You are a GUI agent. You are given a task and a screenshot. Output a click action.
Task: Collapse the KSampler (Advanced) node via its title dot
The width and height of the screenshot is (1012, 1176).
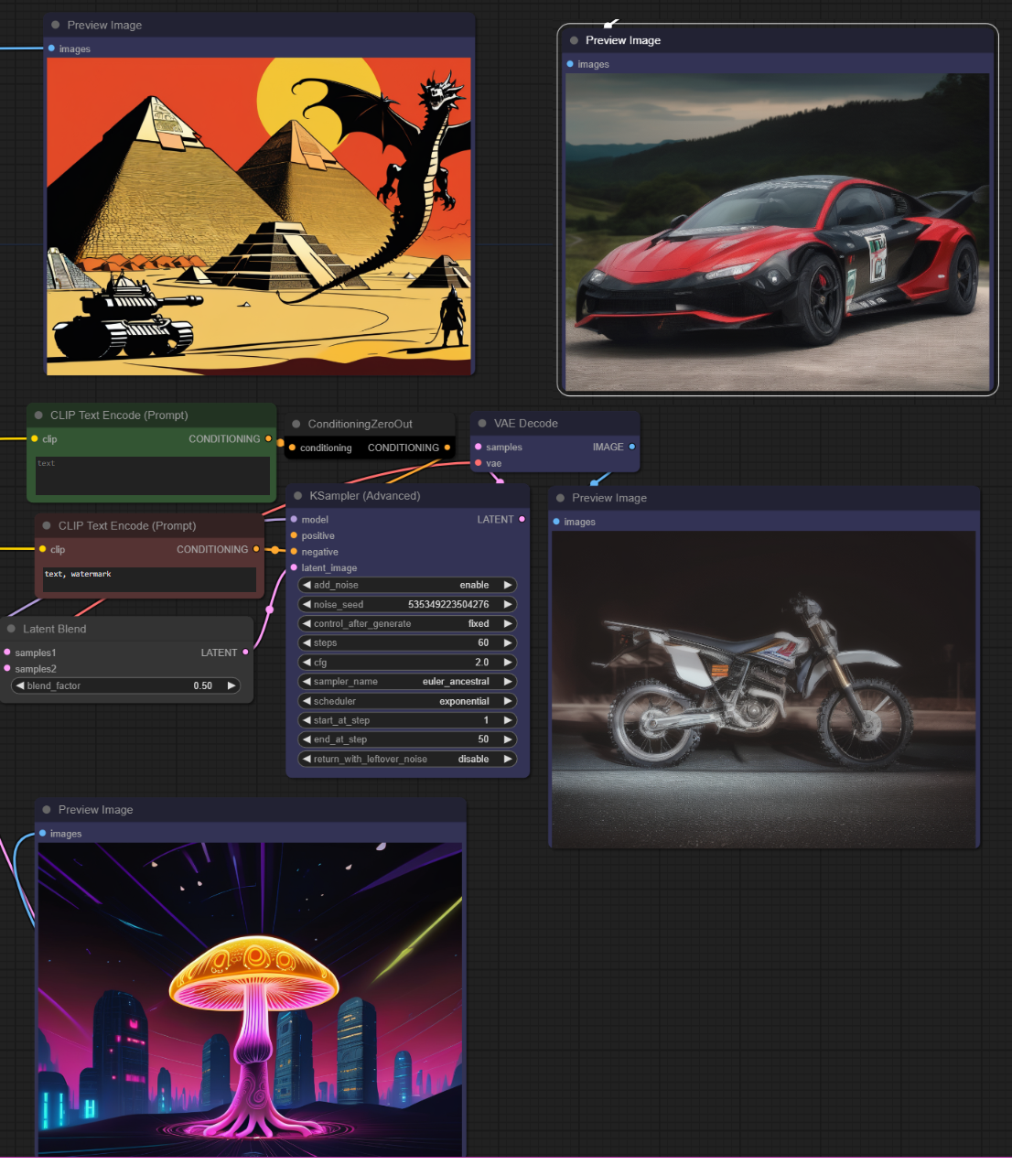(x=298, y=496)
